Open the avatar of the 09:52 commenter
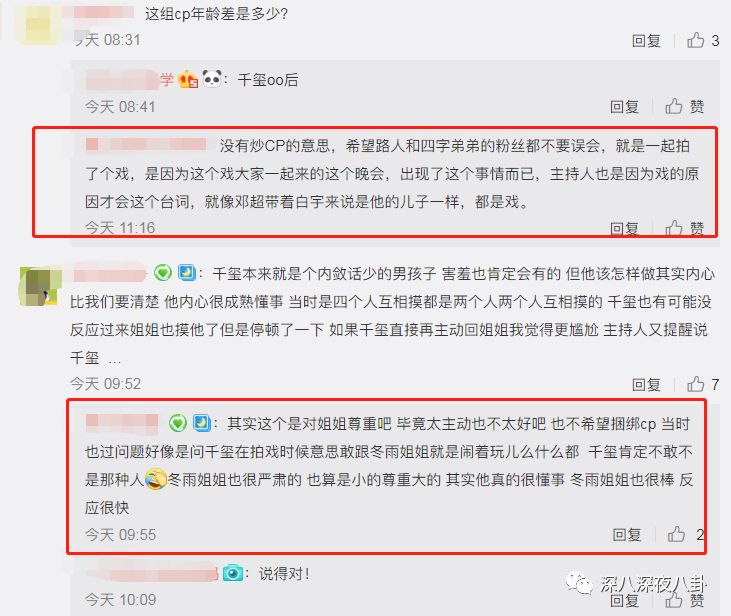Screen dimensions: 731x616 coord(40,287)
